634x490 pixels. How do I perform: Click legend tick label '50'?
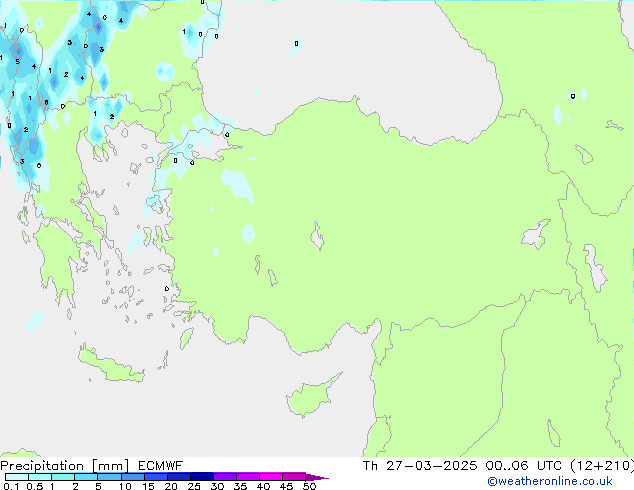coord(309,486)
